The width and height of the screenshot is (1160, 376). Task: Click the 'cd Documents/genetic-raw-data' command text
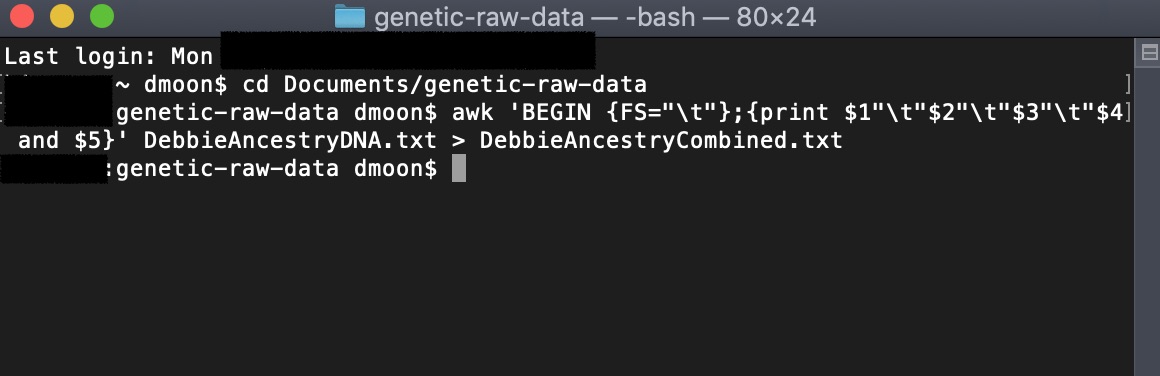coord(445,84)
